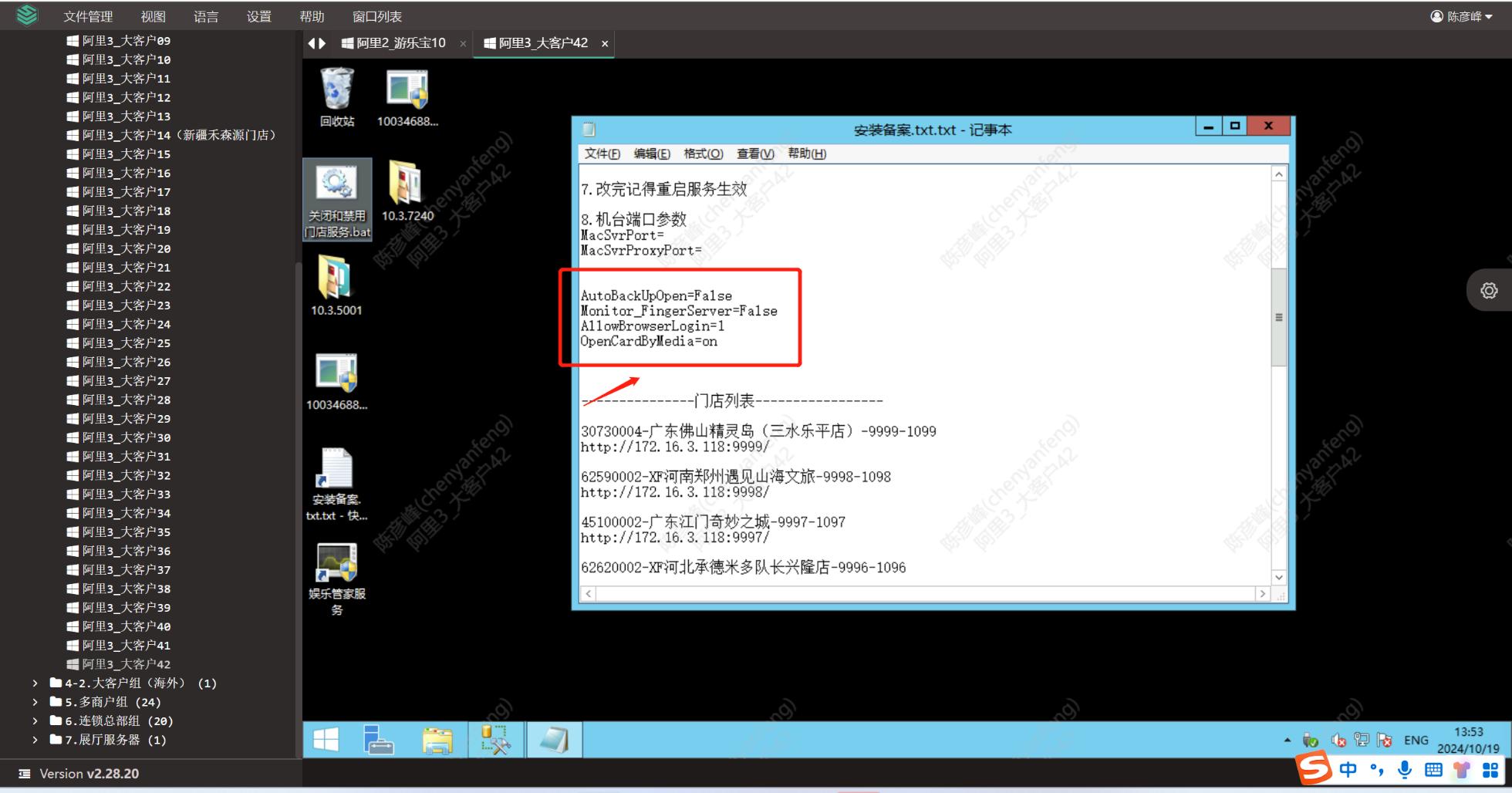This screenshot has width=1512, height=793.
Task: Open the tools icon in remote taskbar
Action: tap(496, 741)
